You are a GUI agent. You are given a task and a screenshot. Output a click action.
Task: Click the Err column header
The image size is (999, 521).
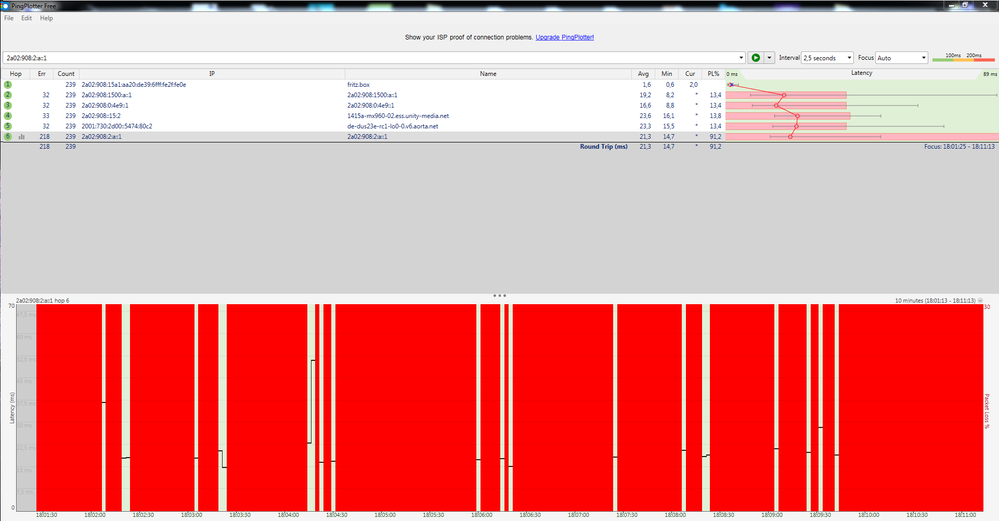click(41, 74)
